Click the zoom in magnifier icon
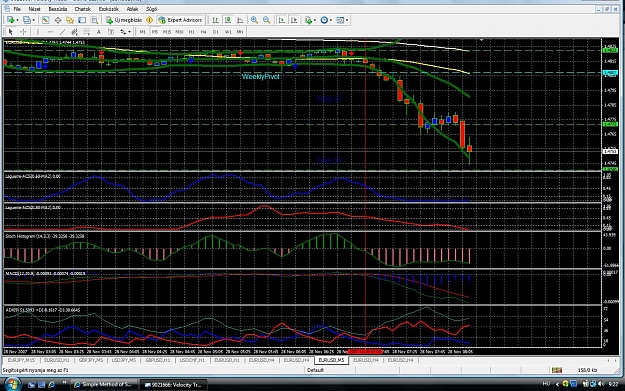This screenshot has width=625, height=391. click(x=254, y=20)
